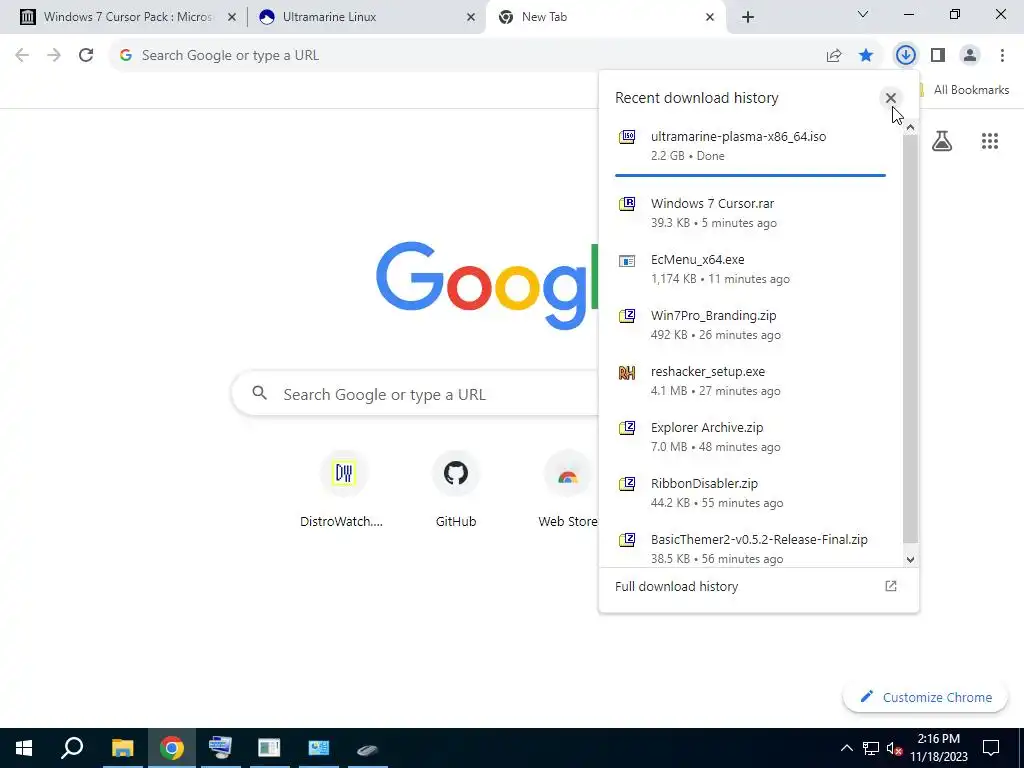
Task: Click the taskbar clock showing 2:16 PM
Action: [x=938, y=748]
